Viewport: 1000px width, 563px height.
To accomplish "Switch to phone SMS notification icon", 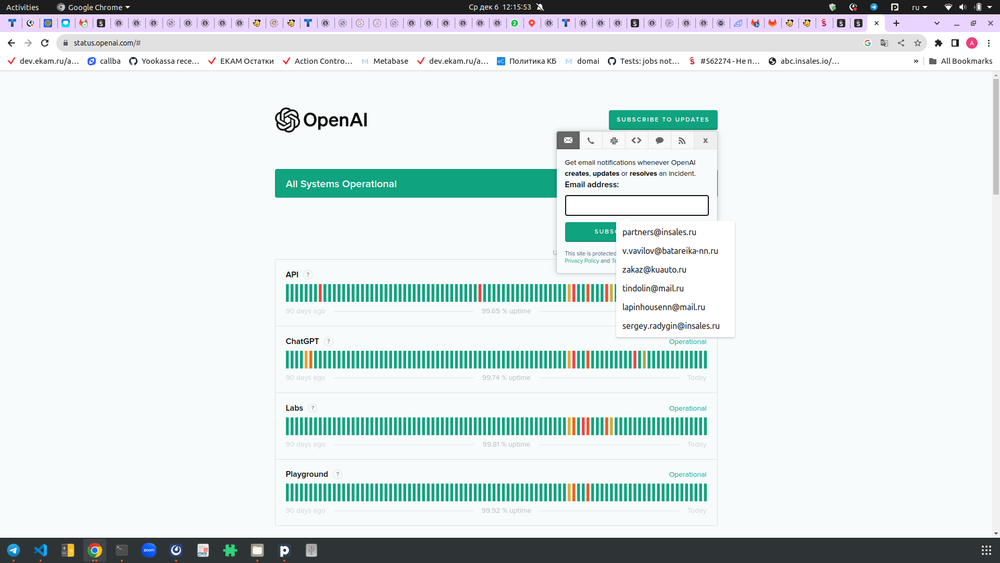I will point(591,141).
